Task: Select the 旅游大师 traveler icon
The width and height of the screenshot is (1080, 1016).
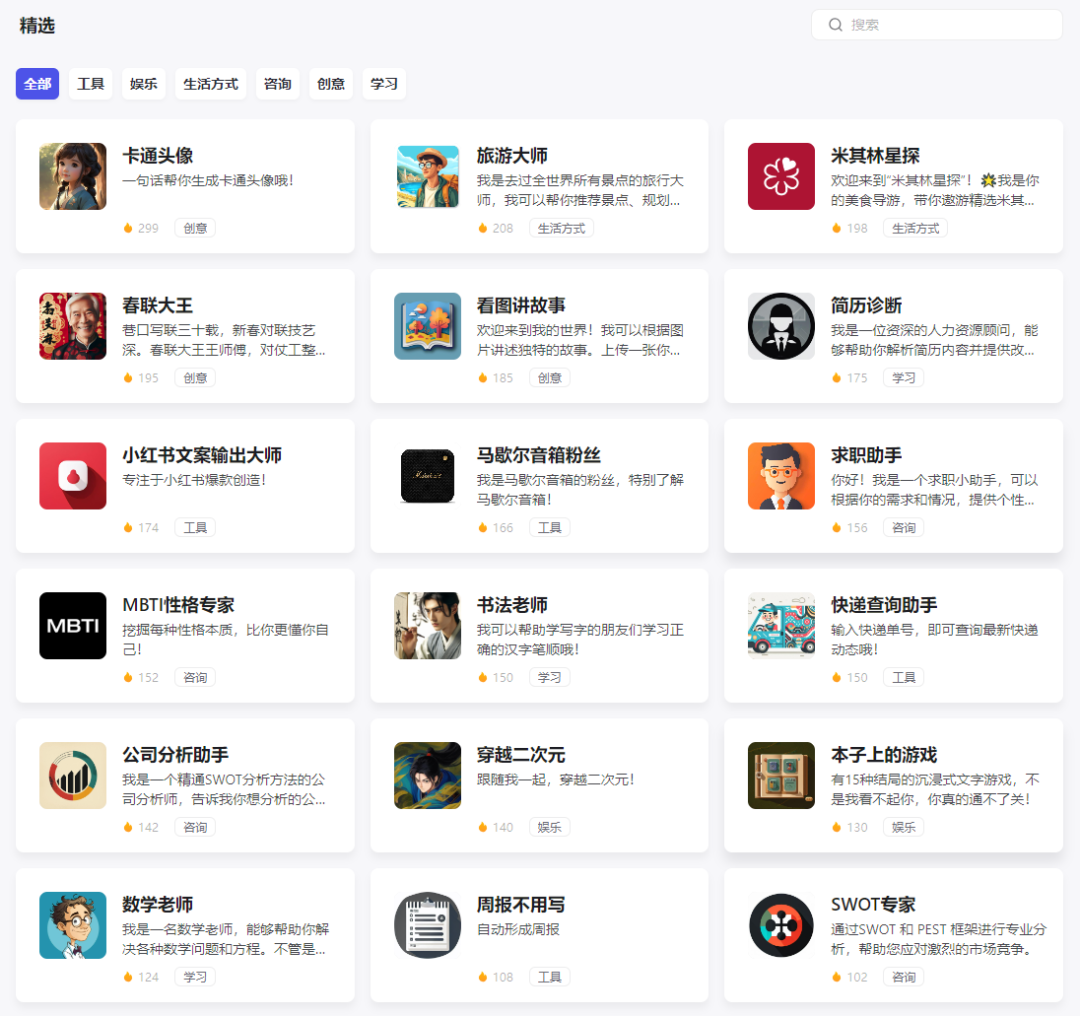Action: click(427, 176)
